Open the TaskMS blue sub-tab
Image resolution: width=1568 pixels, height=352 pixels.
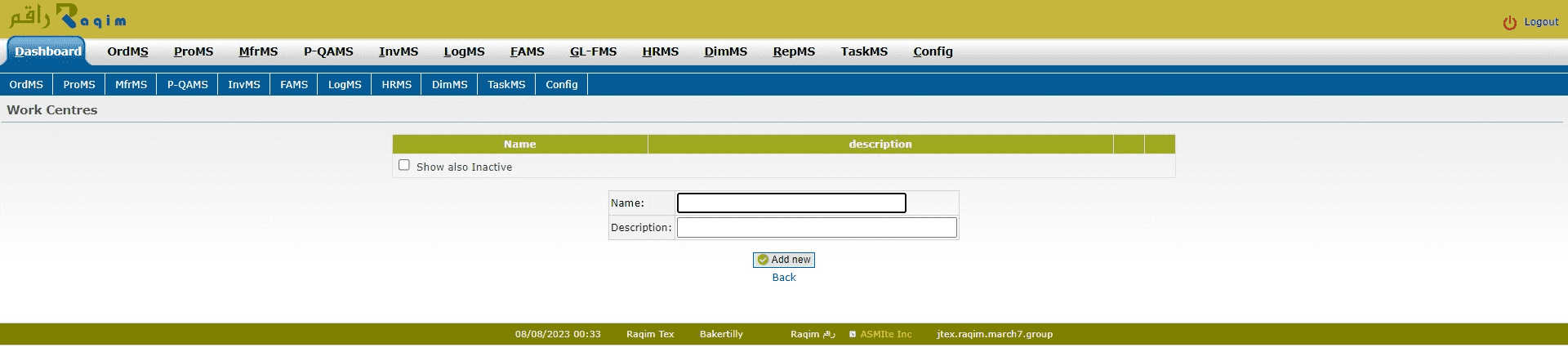pyautogui.click(x=506, y=84)
